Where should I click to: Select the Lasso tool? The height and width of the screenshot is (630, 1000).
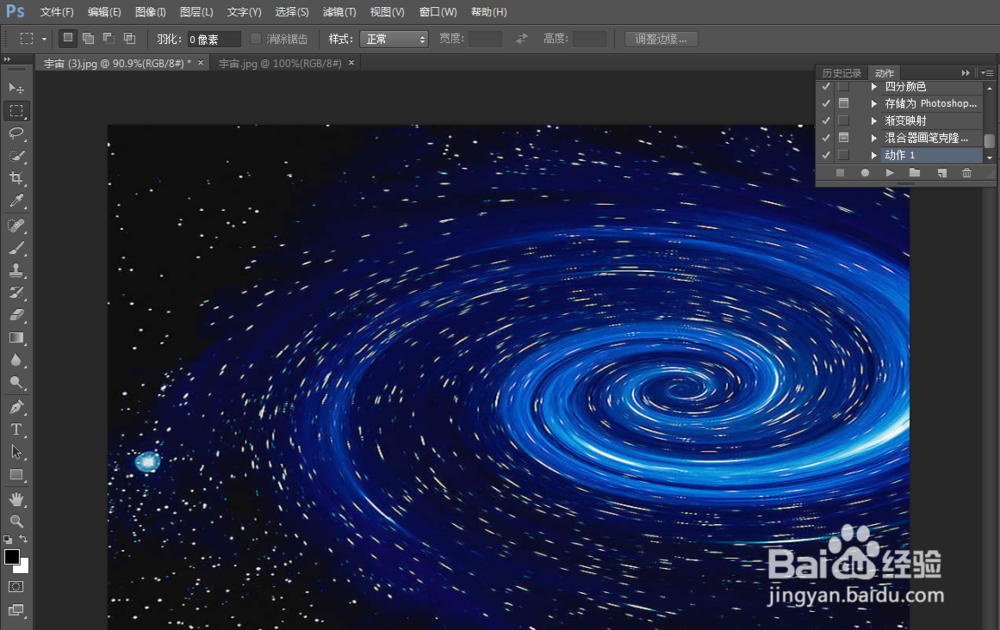click(x=16, y=133)
